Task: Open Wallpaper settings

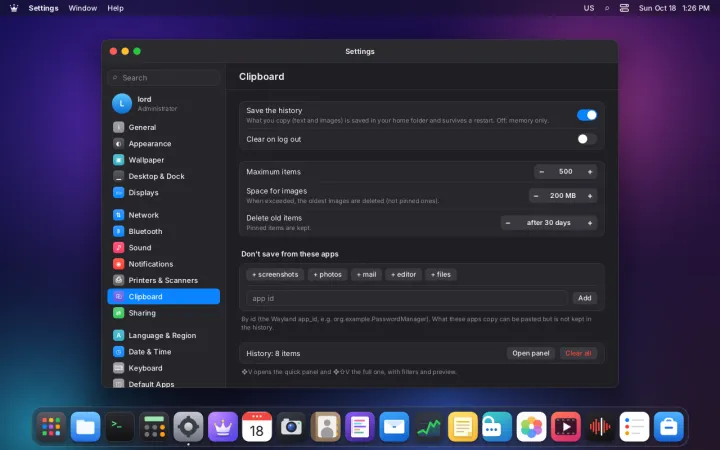Action: coord(163,160)
